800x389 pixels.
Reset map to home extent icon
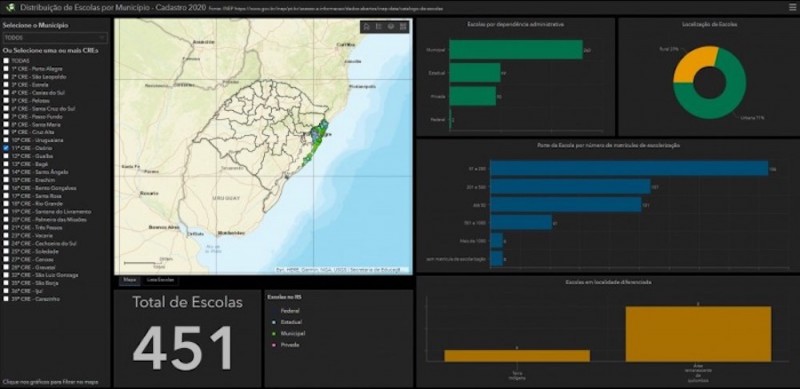(x=366, y=27)
